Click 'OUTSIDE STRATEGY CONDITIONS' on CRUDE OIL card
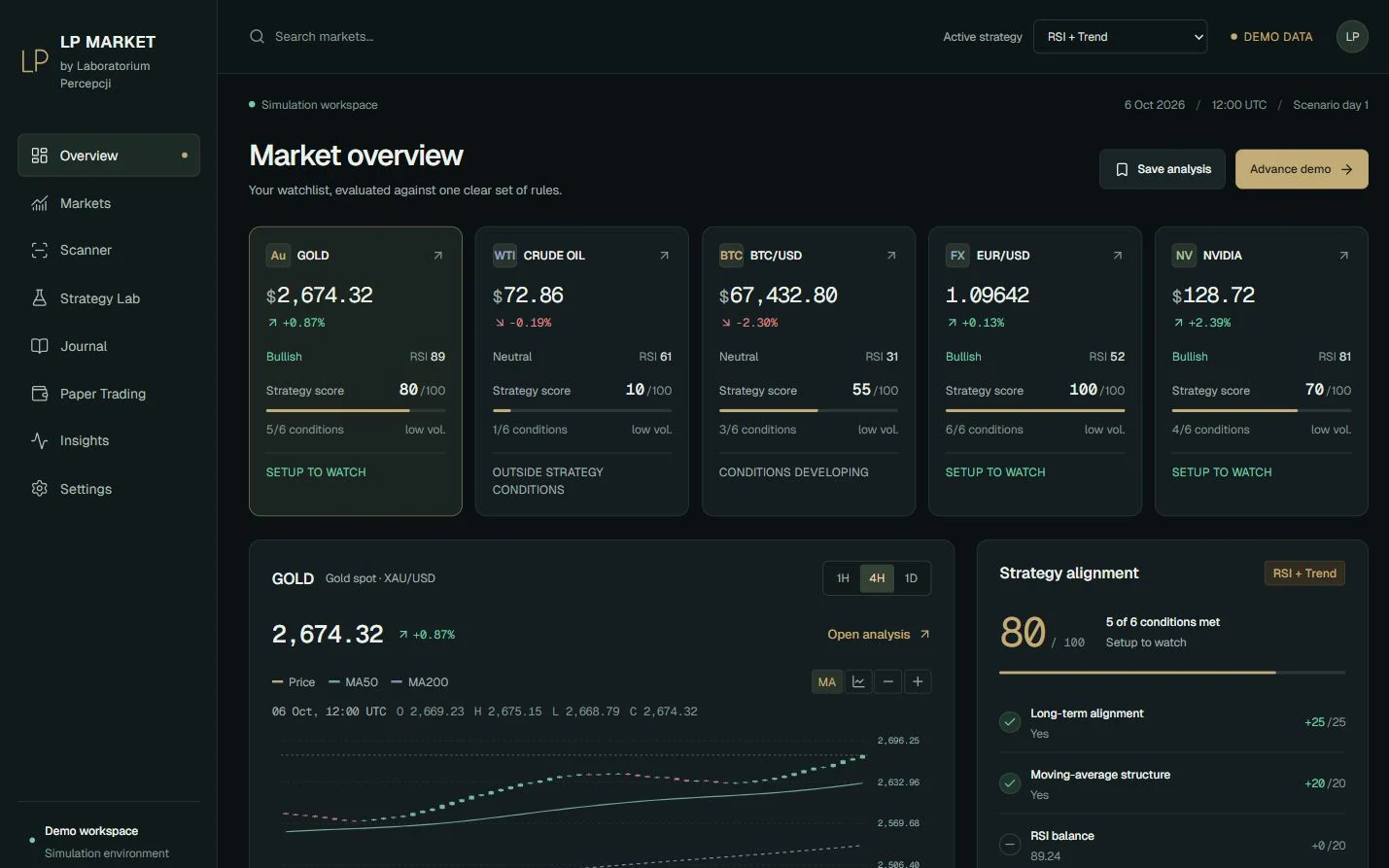Viewport: 1389px width, 868px height. [548, 481]
